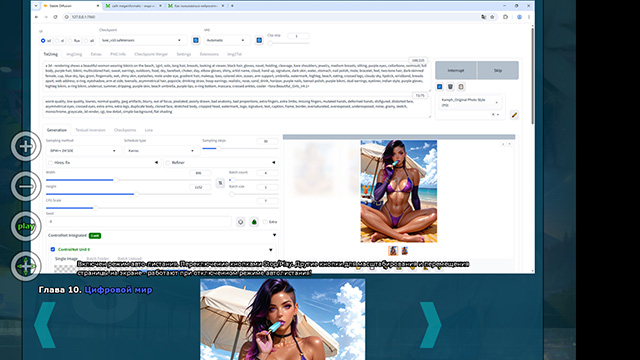Screen dimensions: 640x360
Task: Toggle the Extra seed checkbox
Action: click(x=265, y=222)
